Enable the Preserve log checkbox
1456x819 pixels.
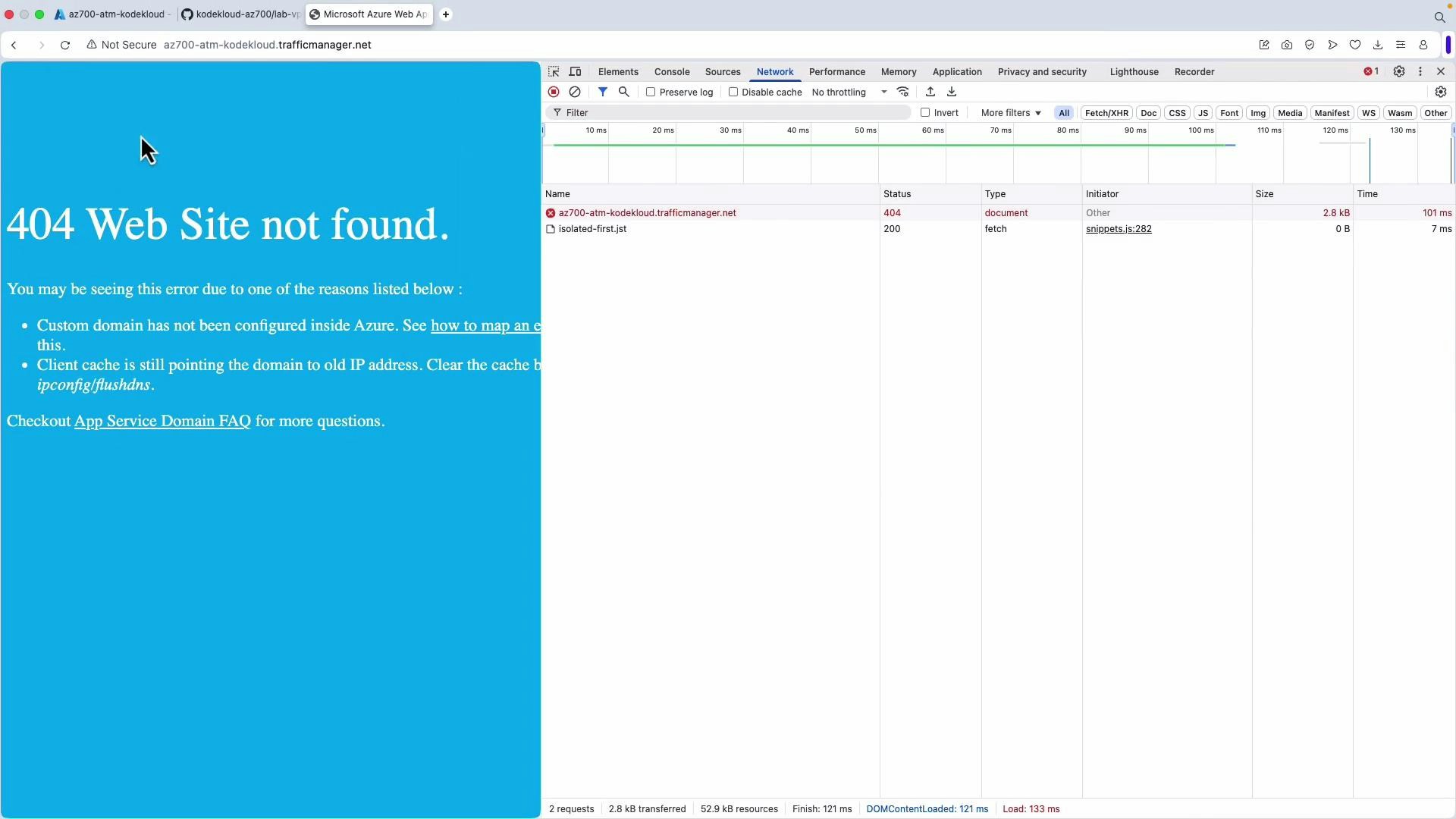651,92
